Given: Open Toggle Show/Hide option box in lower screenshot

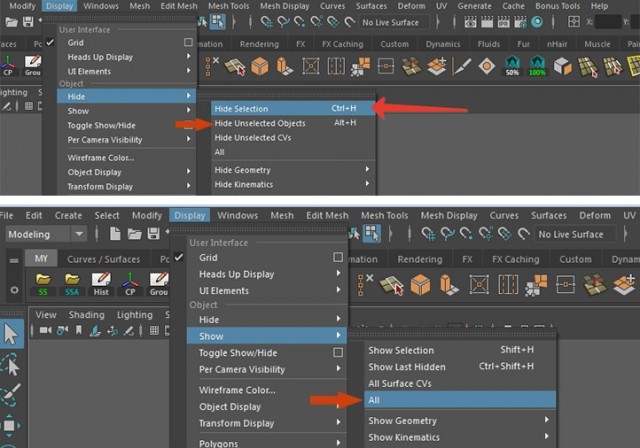Looking at the screenshot, I should (x=338, y=352).
